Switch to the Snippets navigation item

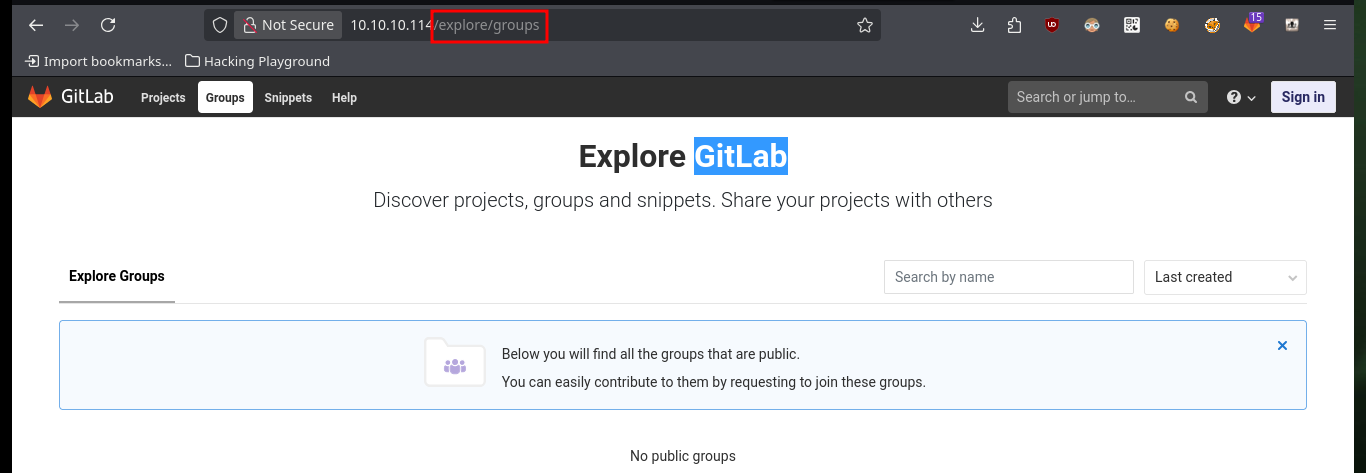coord(288,97)
